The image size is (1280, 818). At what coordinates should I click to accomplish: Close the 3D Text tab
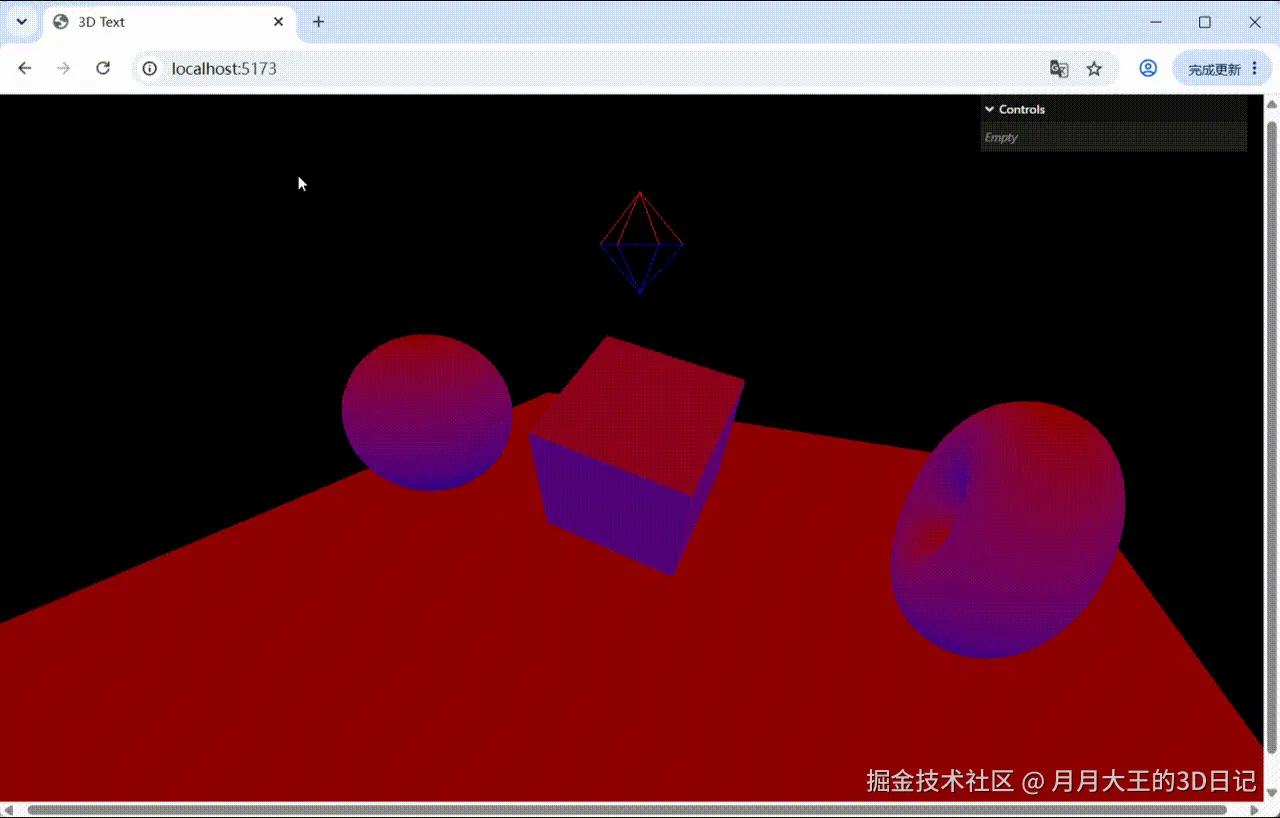[x=279, y=22]
